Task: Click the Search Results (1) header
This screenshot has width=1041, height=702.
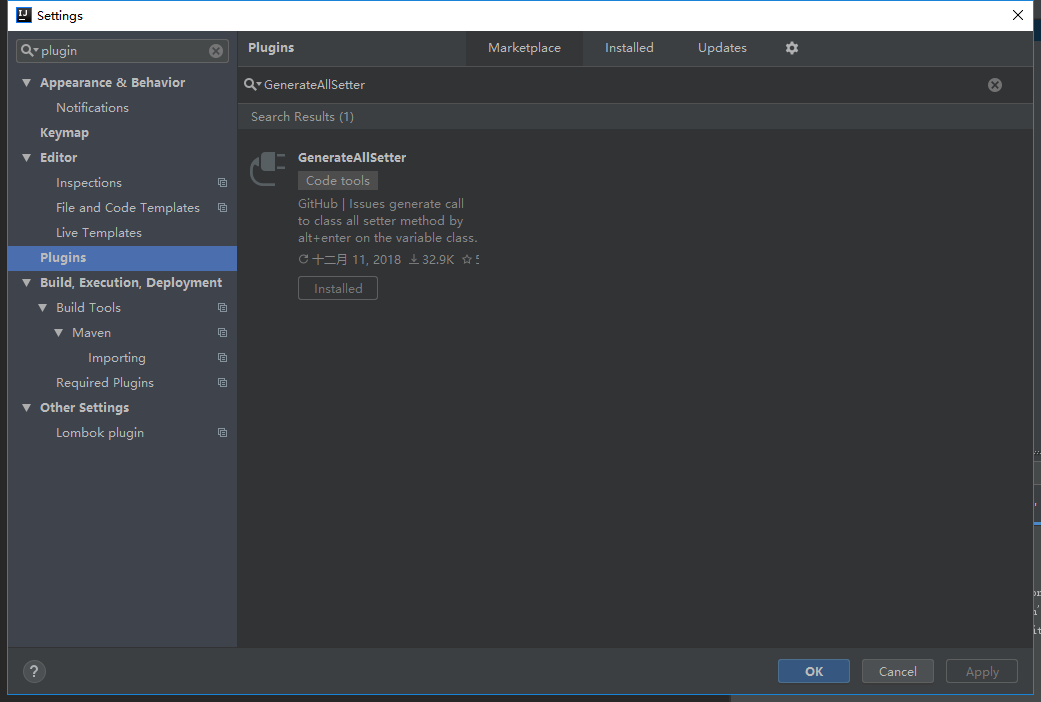Action: tap(302, 117)
